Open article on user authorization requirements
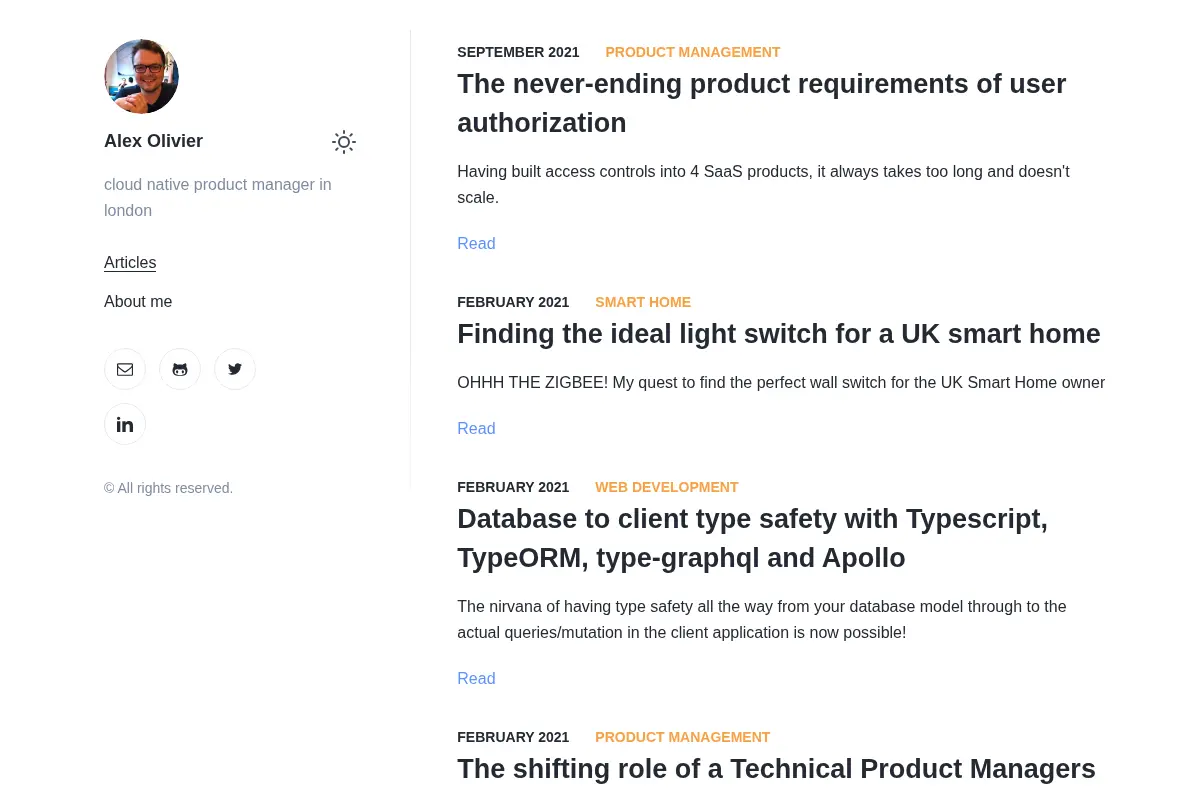 [x=762, y=103]
